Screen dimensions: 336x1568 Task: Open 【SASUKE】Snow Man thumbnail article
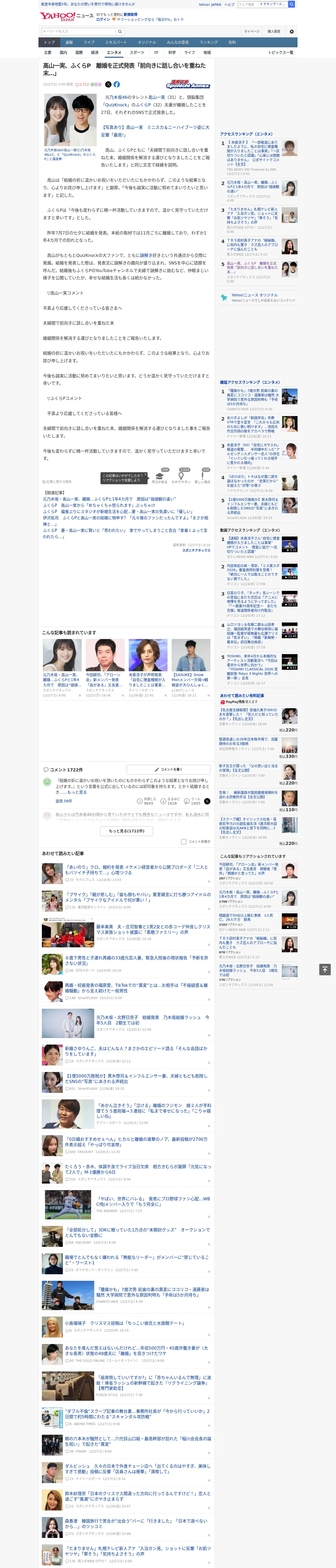[x=191, y=655]
